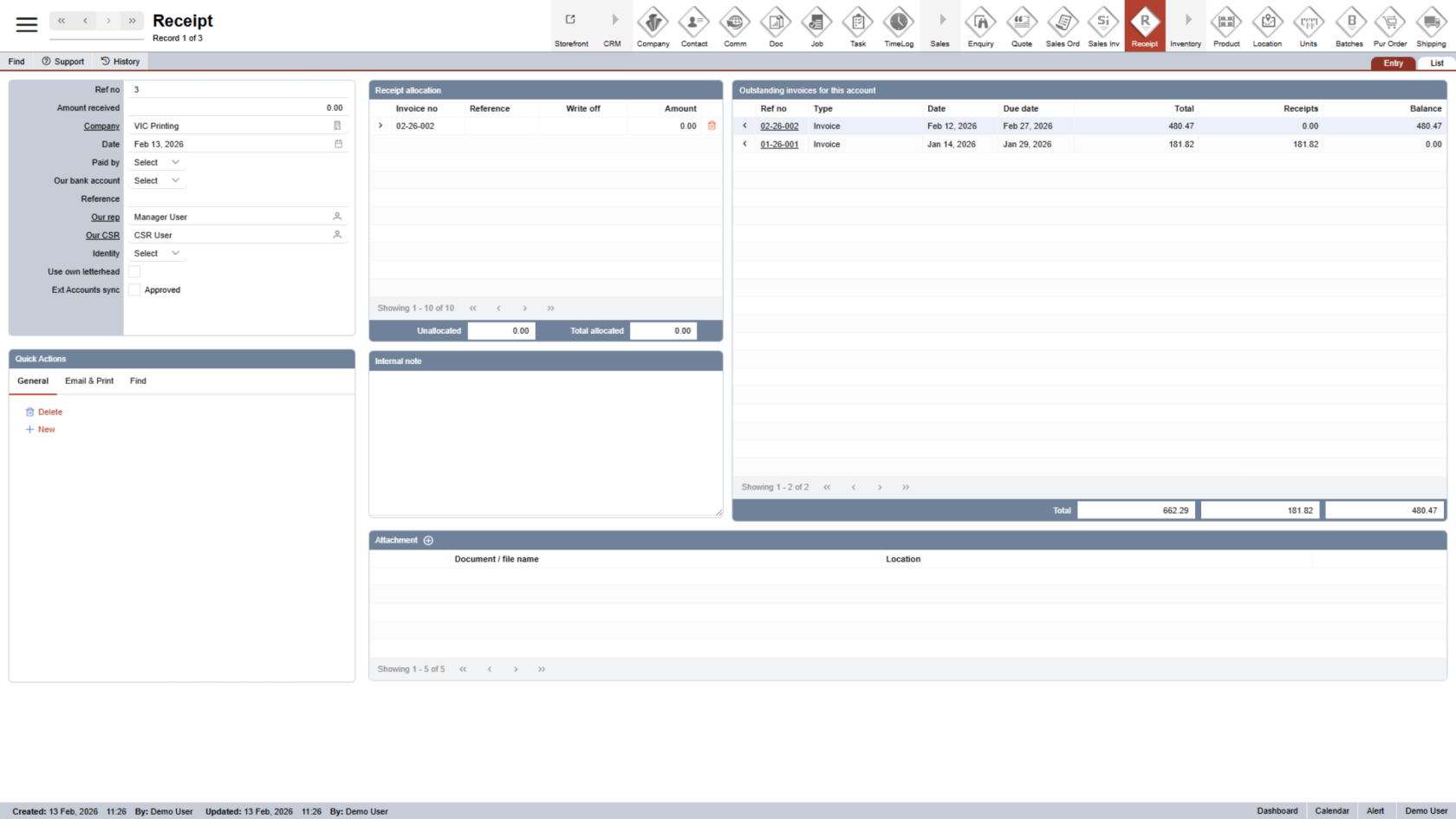The width and height of the screenshot is (1456, 819).
Task: Expand Our bank account dropdown
Action: coord(157,181)
